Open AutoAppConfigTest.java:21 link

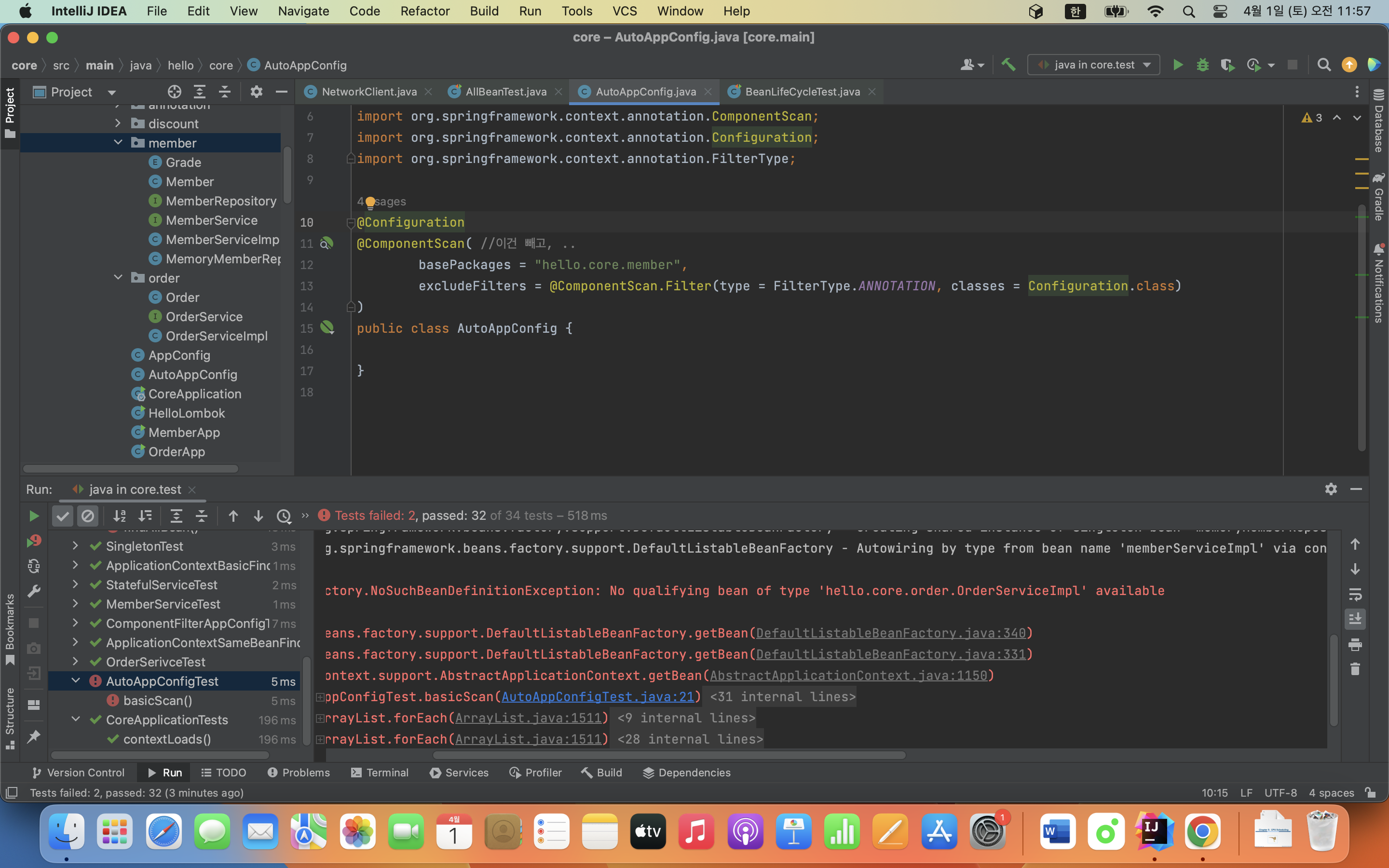[x=598, y=696]
